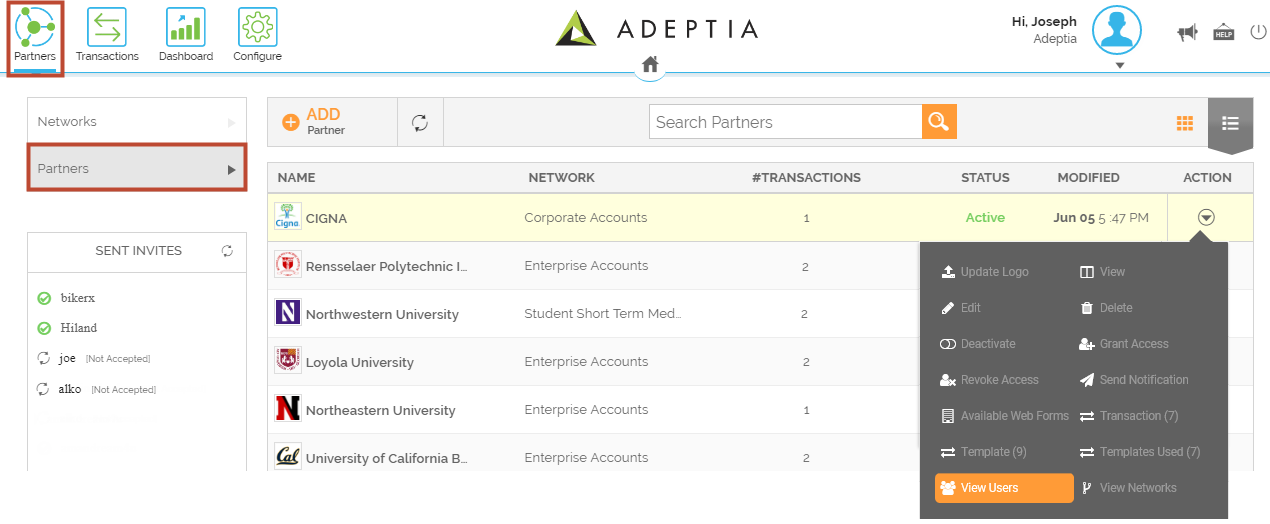Choose View Users in action menu
The height and width of the screenshot is (524, 1270).
(x=1004, y=488)
